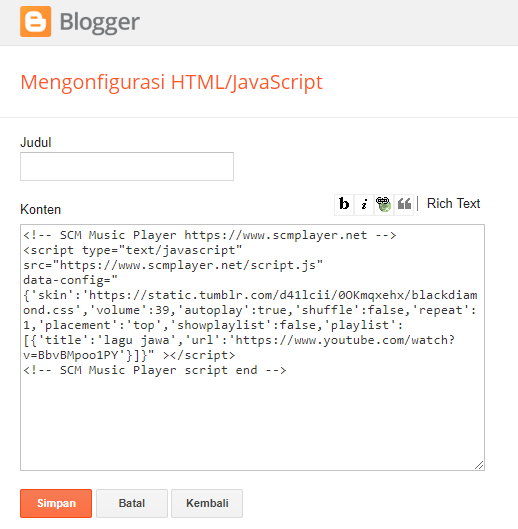Cancel changes with the Batal button
Viewport: 518px width, 529px height.
(x=132, y=503)
